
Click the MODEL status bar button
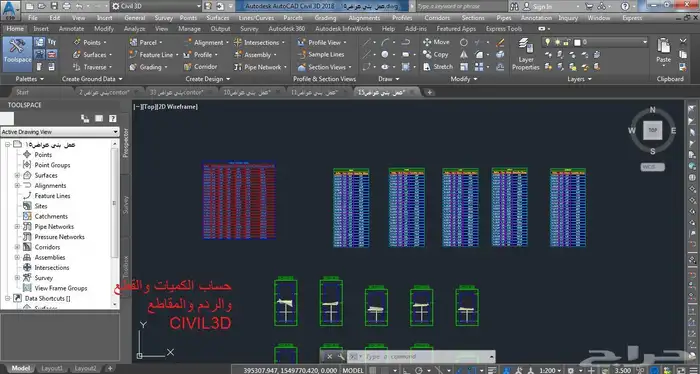(x=353, y=370)
